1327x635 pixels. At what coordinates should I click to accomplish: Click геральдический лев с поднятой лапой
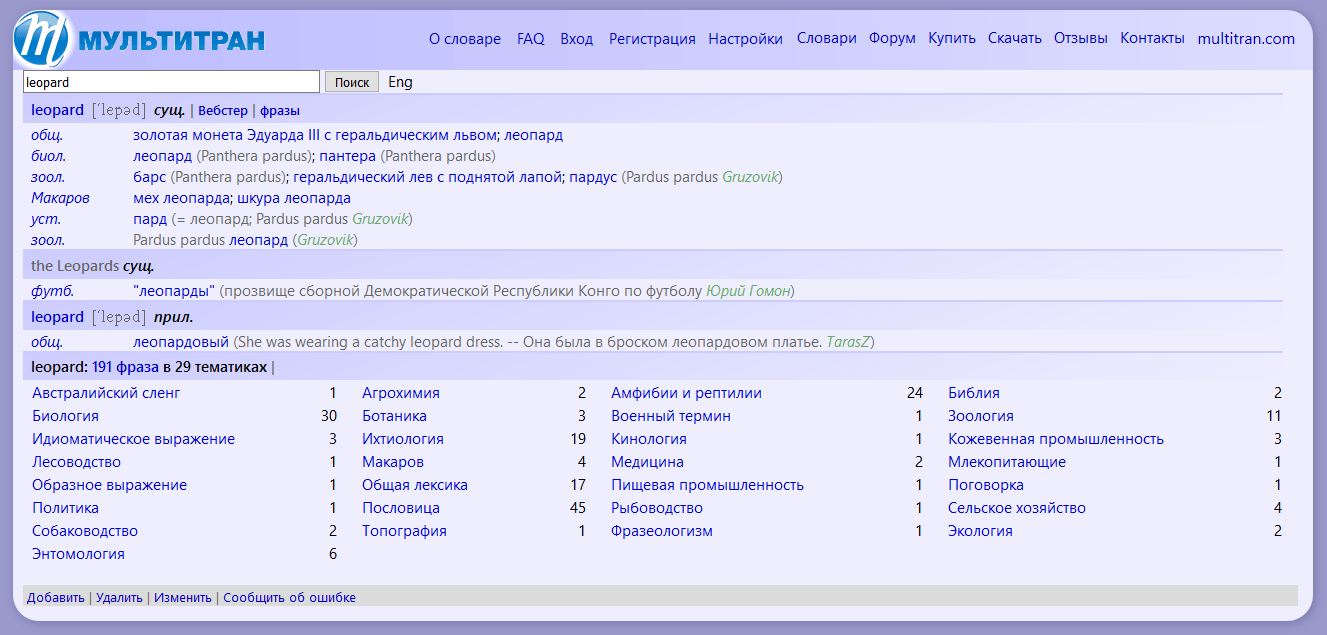point(427,177)
